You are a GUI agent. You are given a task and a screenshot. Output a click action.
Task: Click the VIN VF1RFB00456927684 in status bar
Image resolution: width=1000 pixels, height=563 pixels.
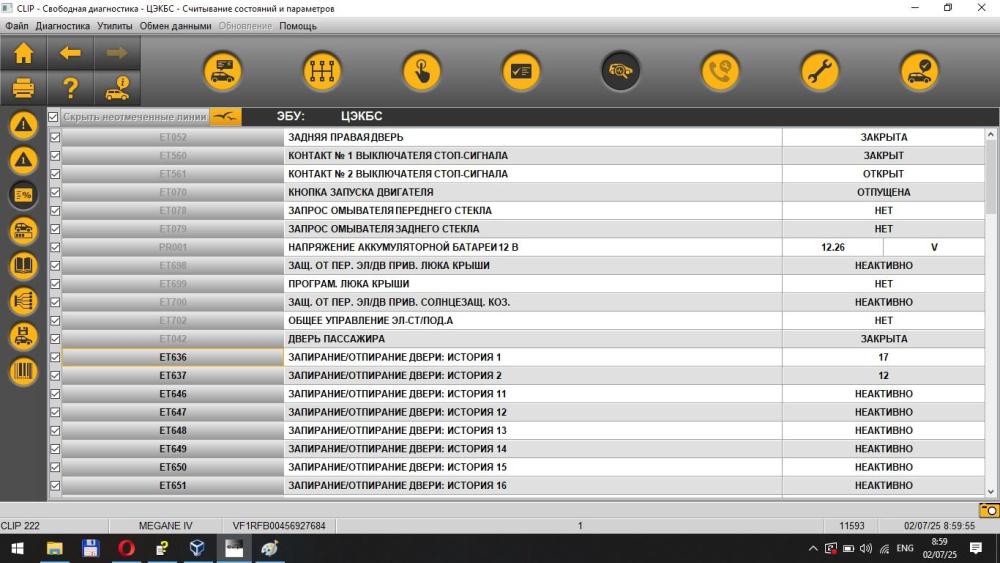(x=279, y=526)
